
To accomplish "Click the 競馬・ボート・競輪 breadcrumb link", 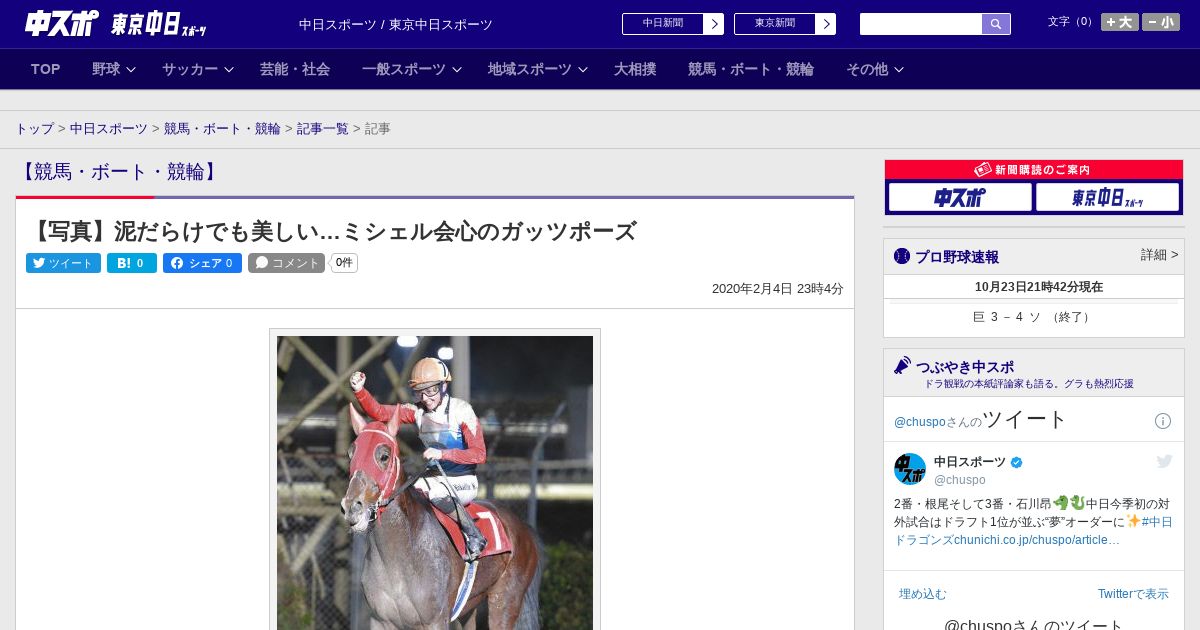I will 222,129.
